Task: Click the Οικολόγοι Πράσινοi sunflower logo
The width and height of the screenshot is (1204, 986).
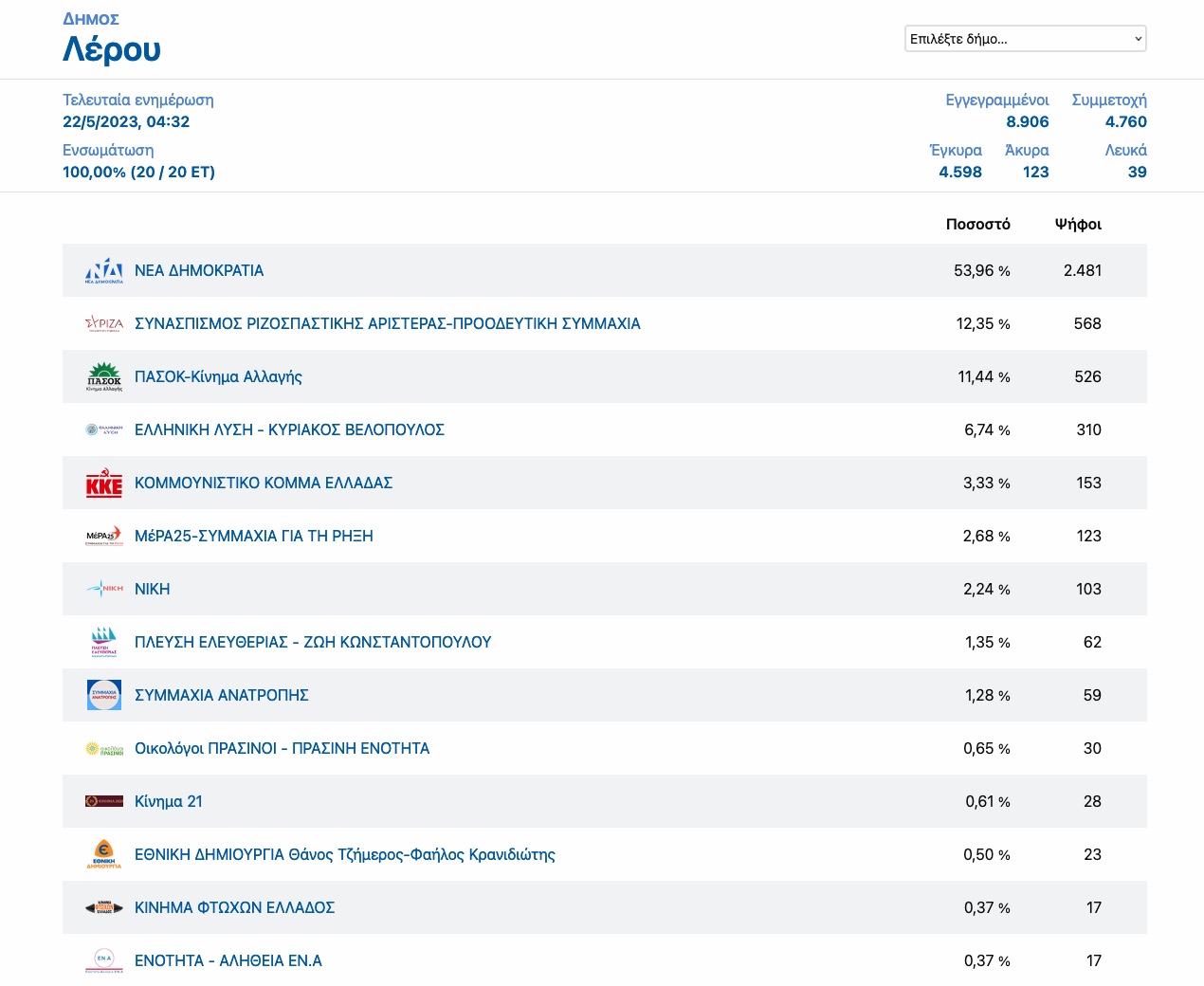Action: (x=104, y=748)
